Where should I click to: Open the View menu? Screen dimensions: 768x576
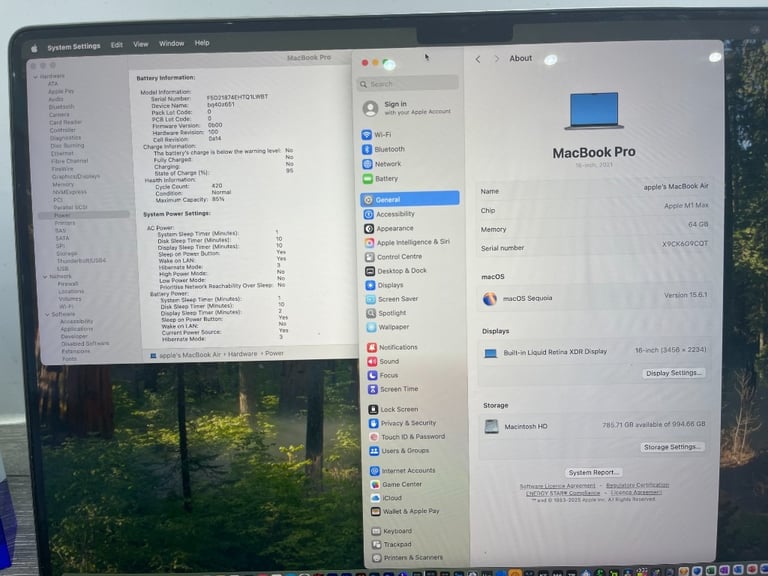coord(141,45)
